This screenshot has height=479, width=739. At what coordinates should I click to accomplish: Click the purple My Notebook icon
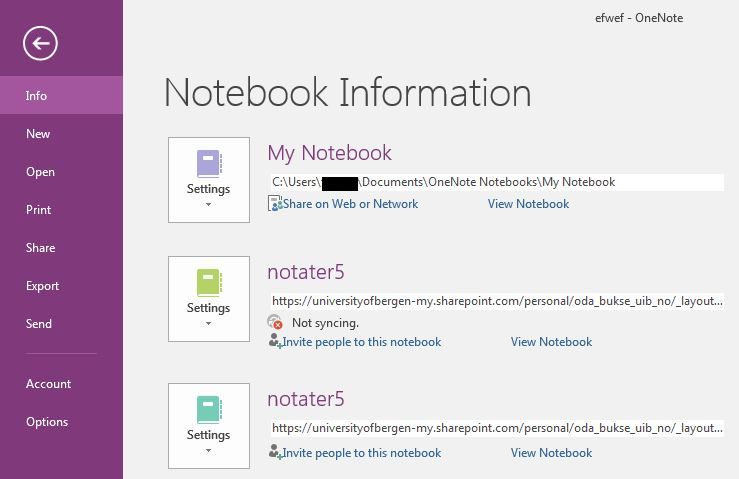point(208,163)
